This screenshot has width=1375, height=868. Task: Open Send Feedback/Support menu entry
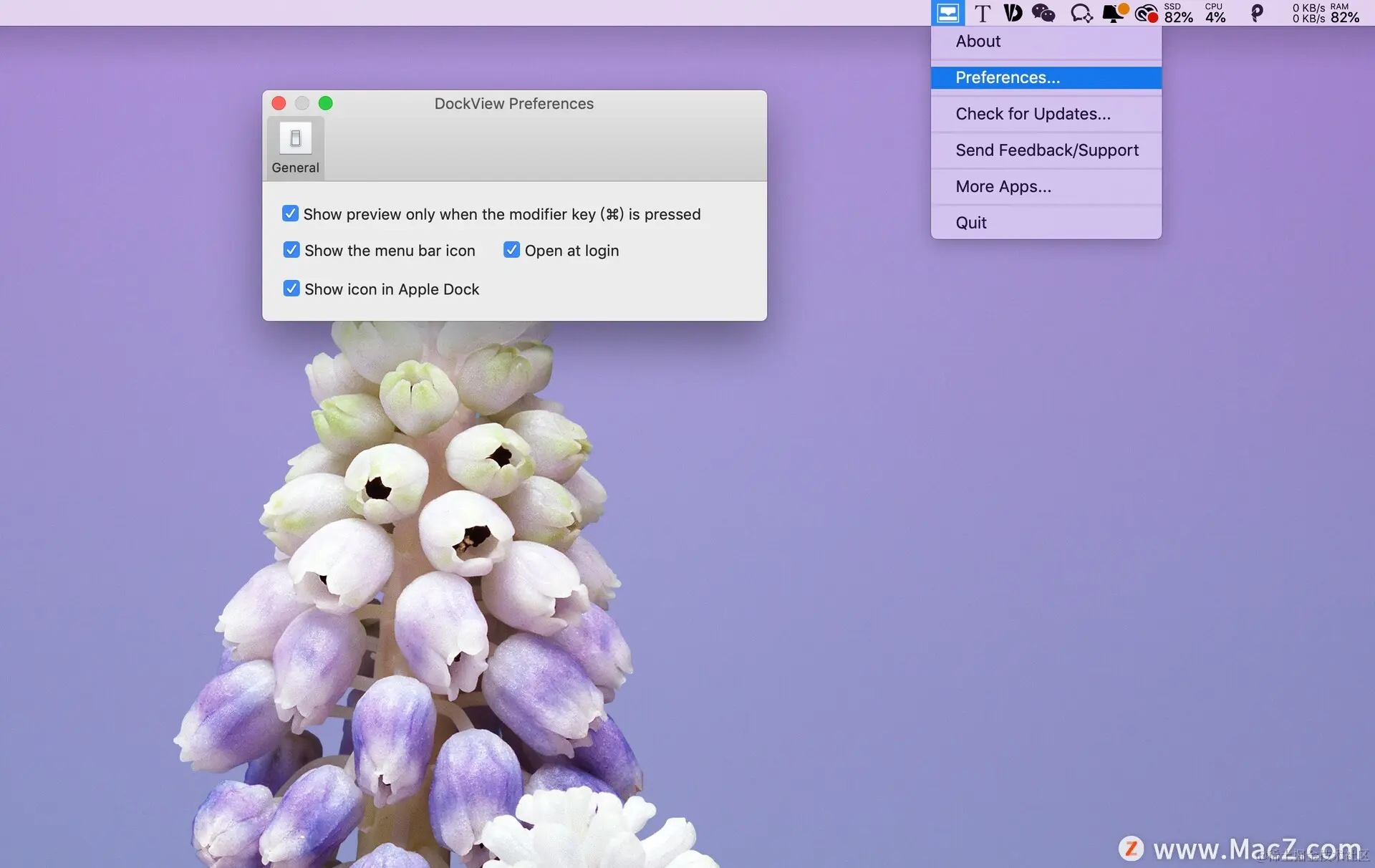point(1046,150)
